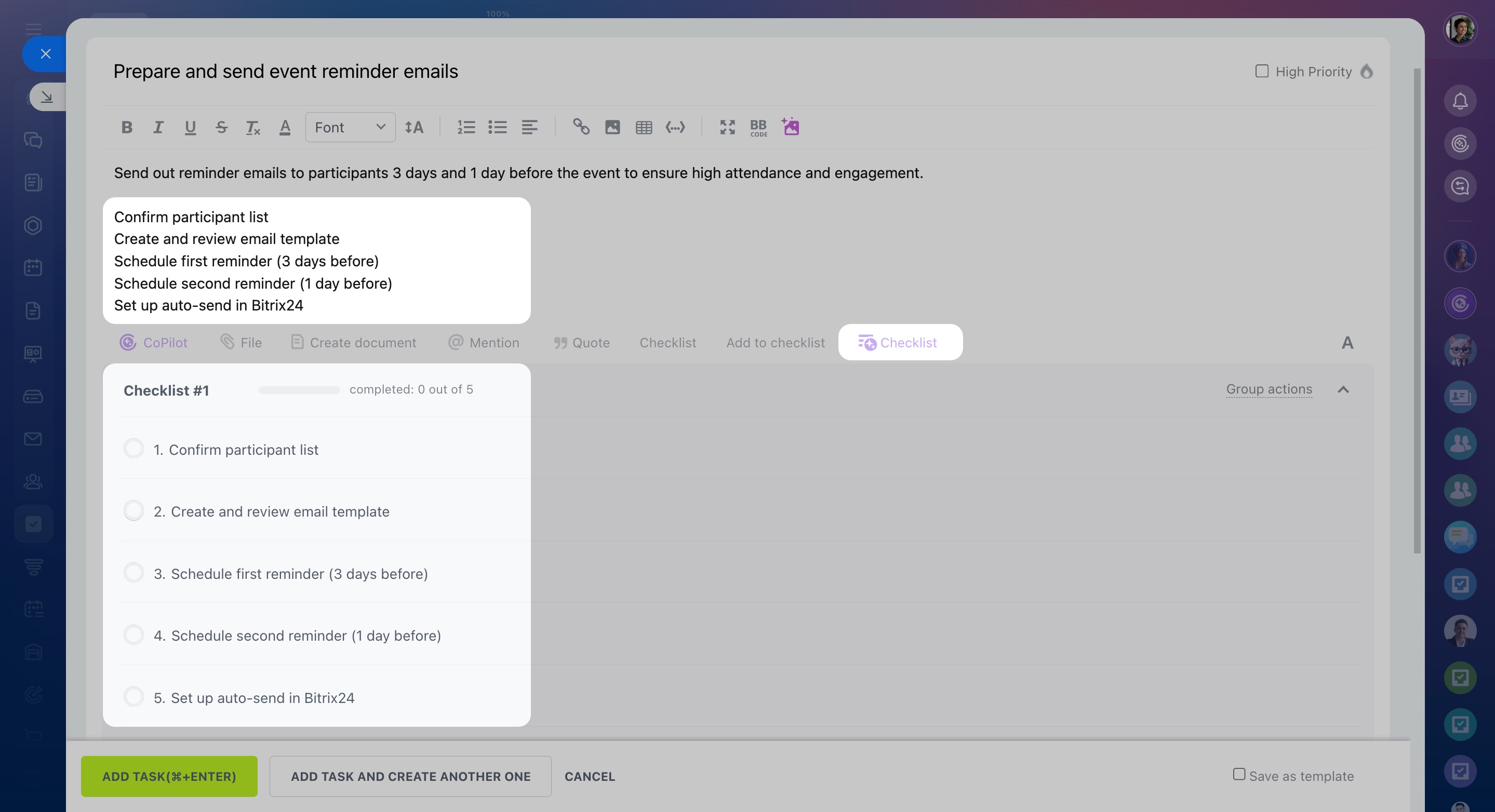Switch editor to BB code mode

click(x=758, y=128)
